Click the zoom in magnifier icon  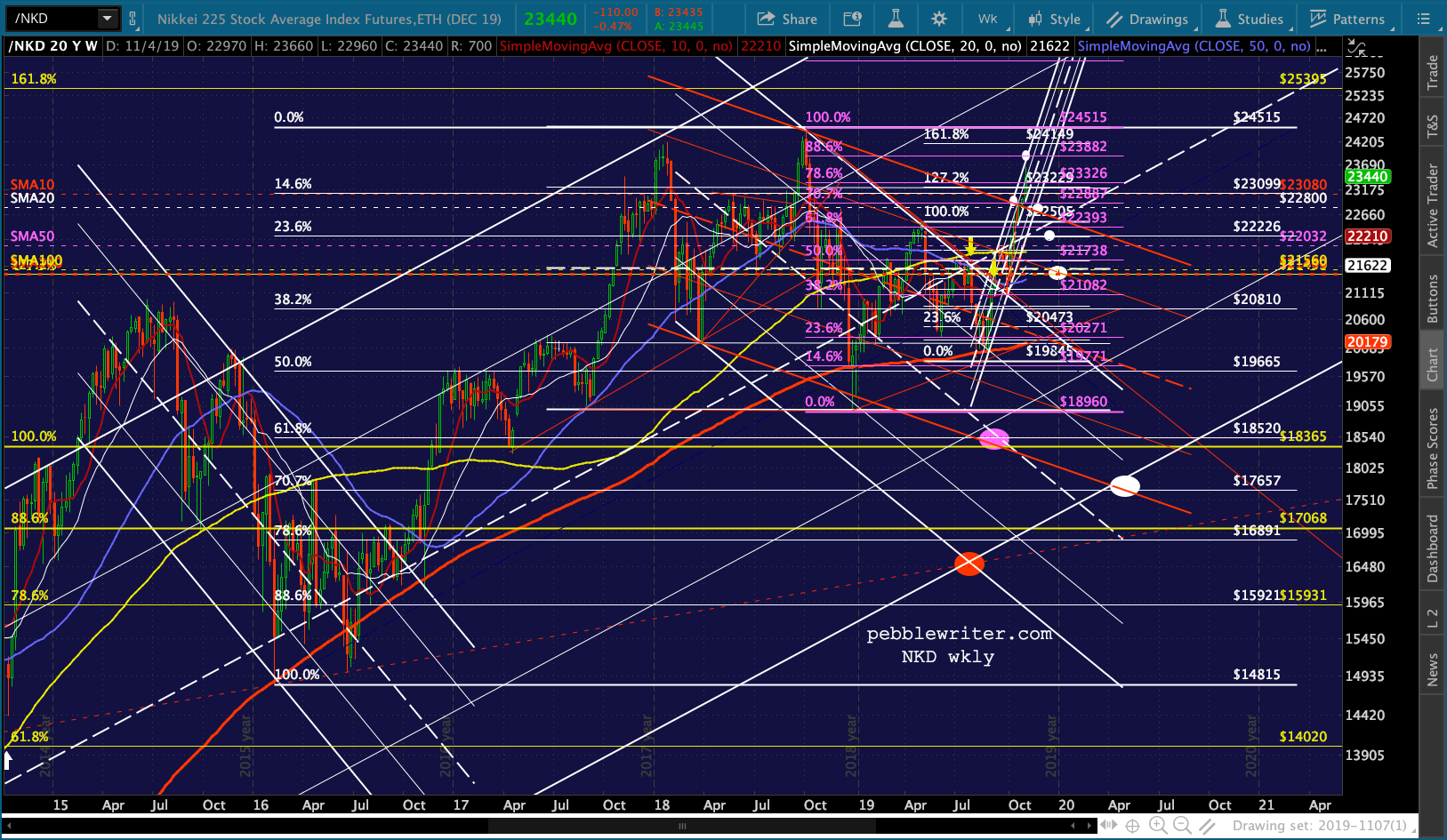1158,826
